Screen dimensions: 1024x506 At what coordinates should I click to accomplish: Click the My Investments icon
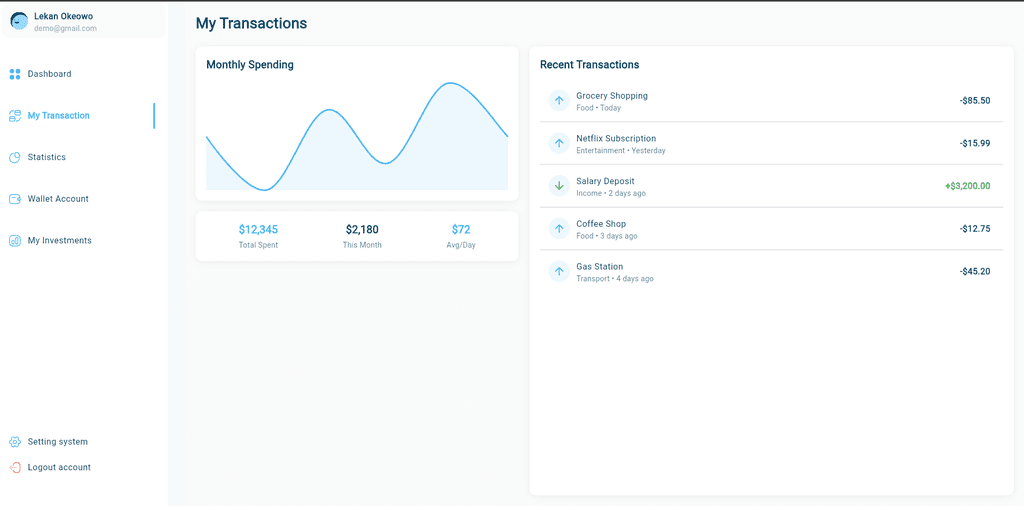tap(15, 241)
